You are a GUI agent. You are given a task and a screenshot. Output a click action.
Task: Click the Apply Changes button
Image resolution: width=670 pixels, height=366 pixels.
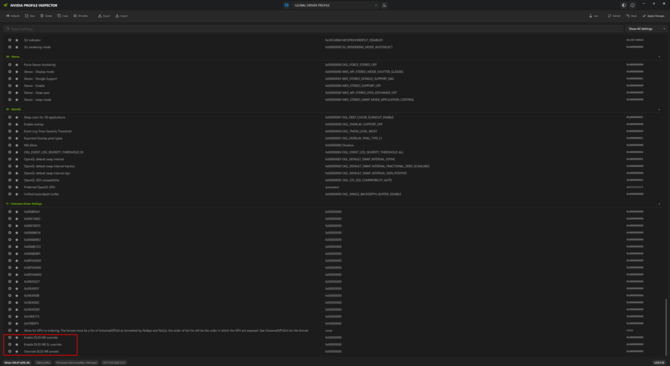(x=653, y=16)
